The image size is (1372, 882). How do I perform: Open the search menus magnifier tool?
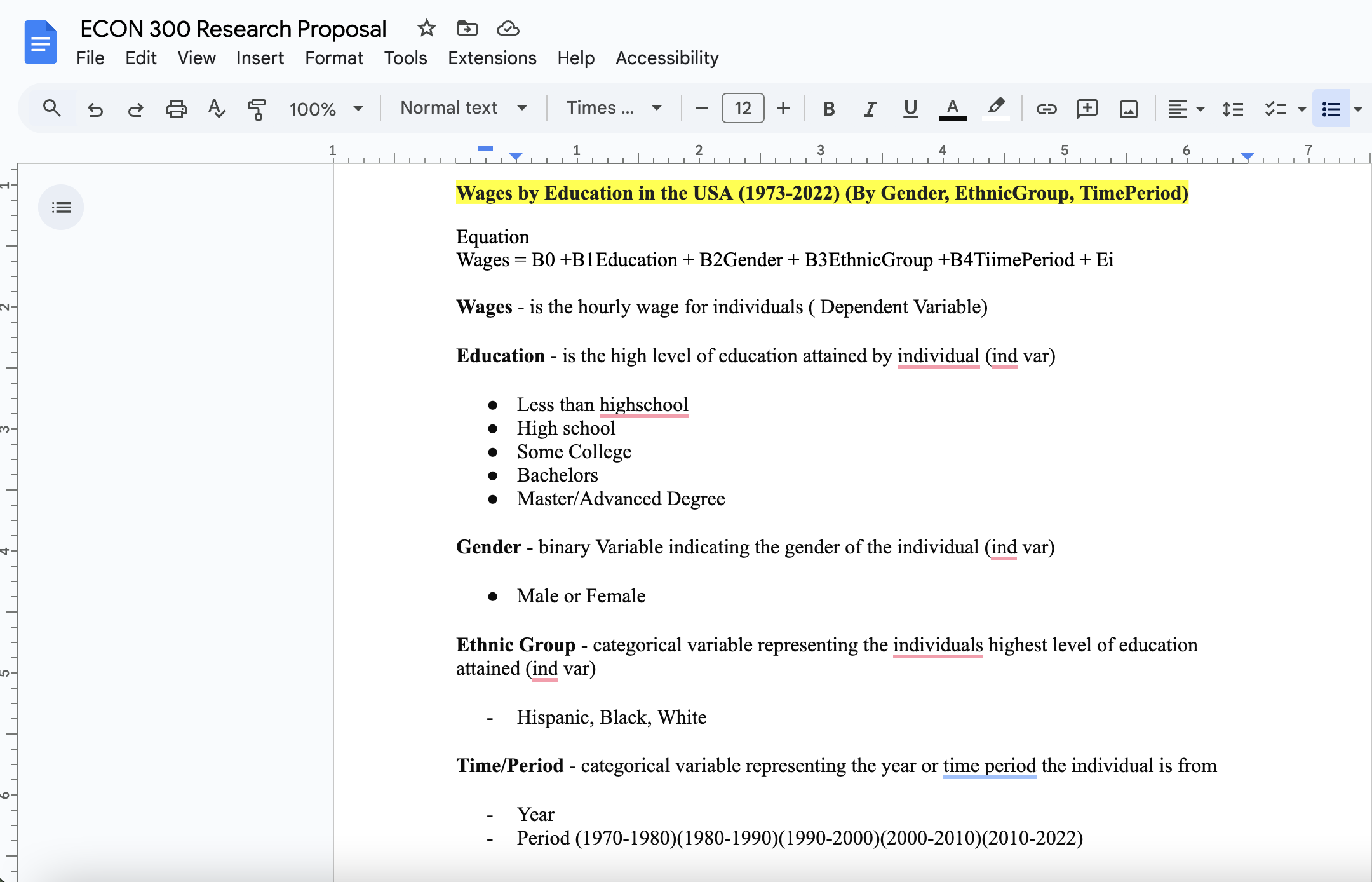click(x=52, y=109)
